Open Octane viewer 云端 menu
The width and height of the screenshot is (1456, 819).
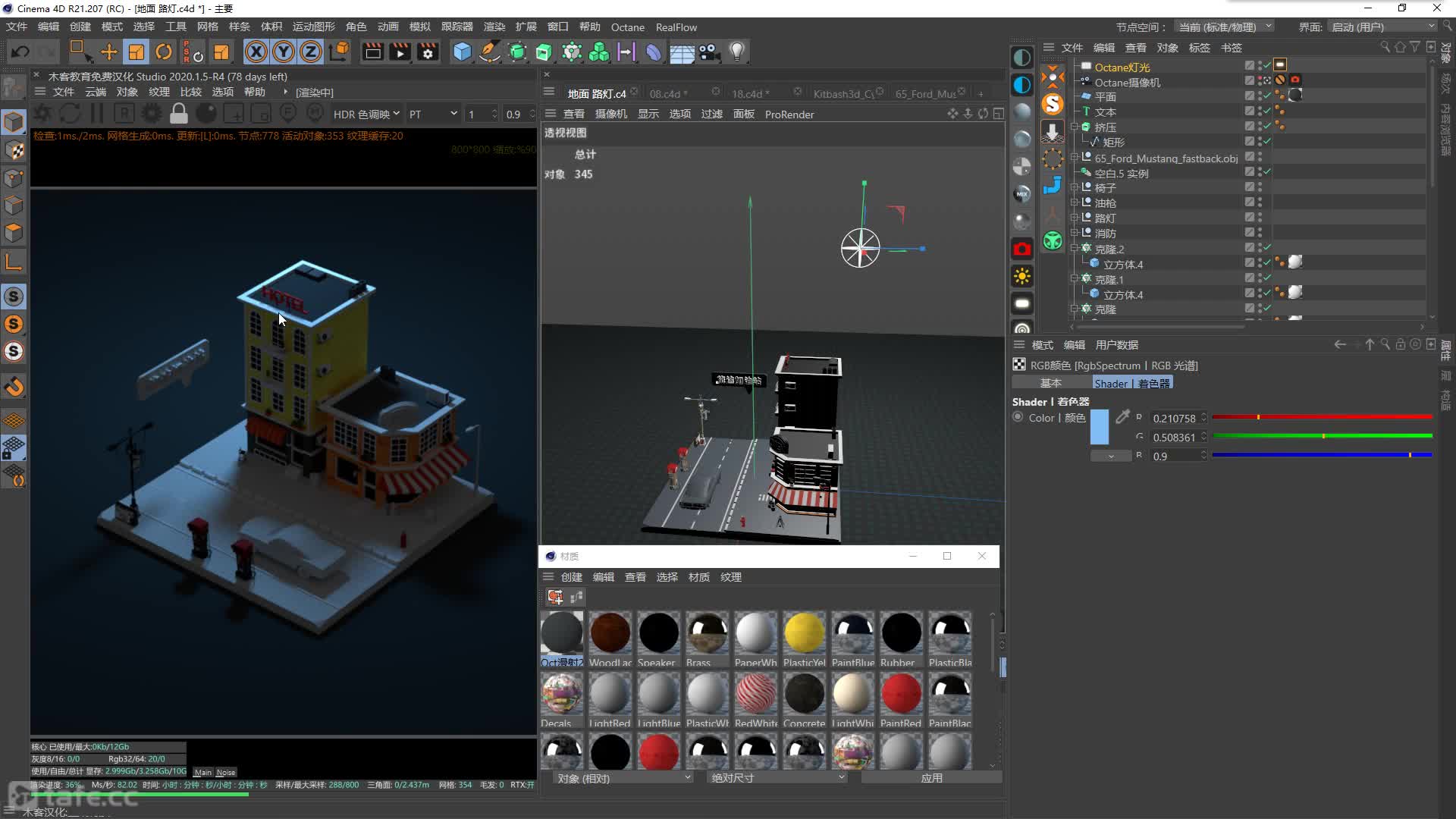click(x=96, y=92)
